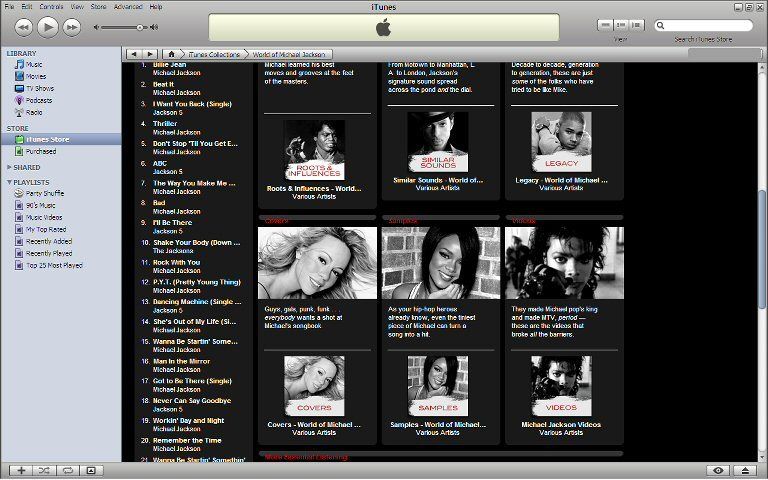This screenshot has width=768, height=480.
Task: Click Michael Jackson Videos title link
Action: [561, 425]
